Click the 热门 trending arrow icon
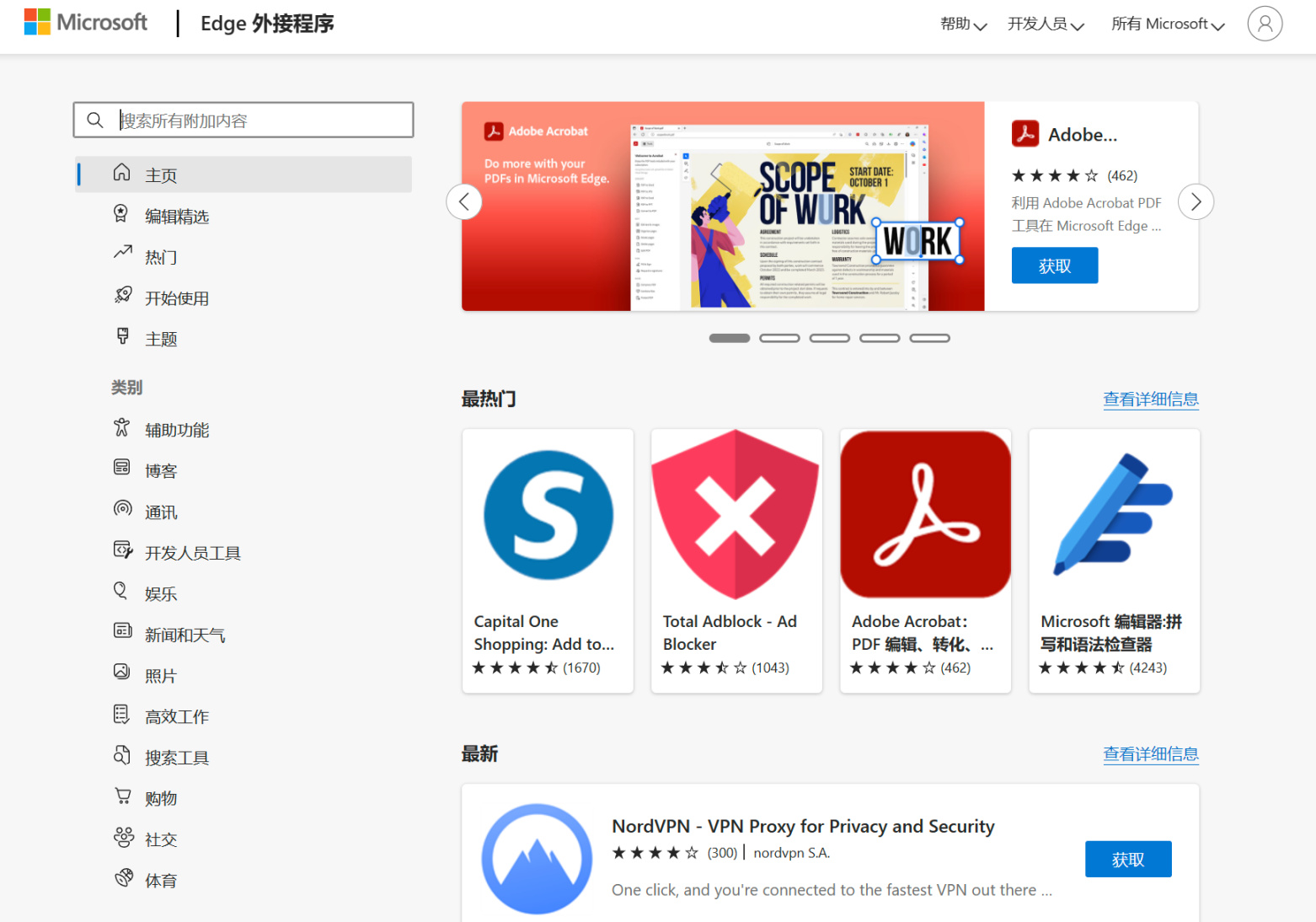The width and height of the screenshot is (1316, 922). [x=123, y=253]
